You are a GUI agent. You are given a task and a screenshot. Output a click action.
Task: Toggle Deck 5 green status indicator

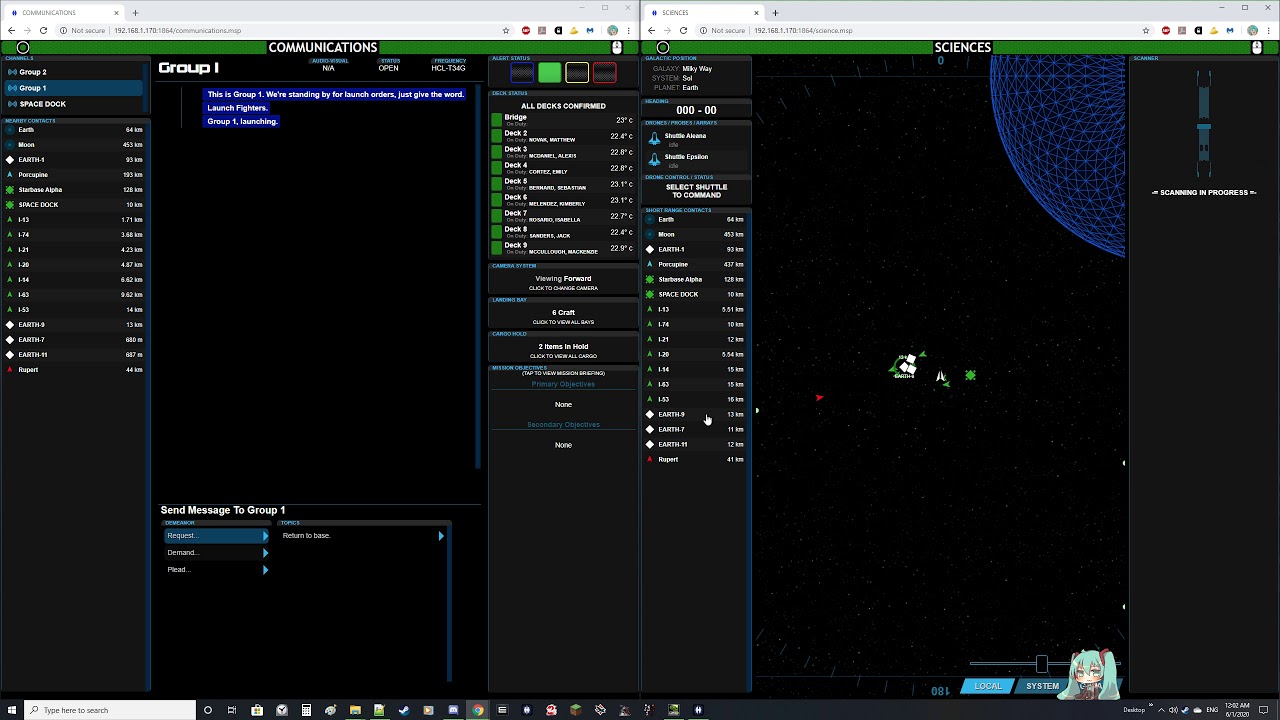point(496,184)
